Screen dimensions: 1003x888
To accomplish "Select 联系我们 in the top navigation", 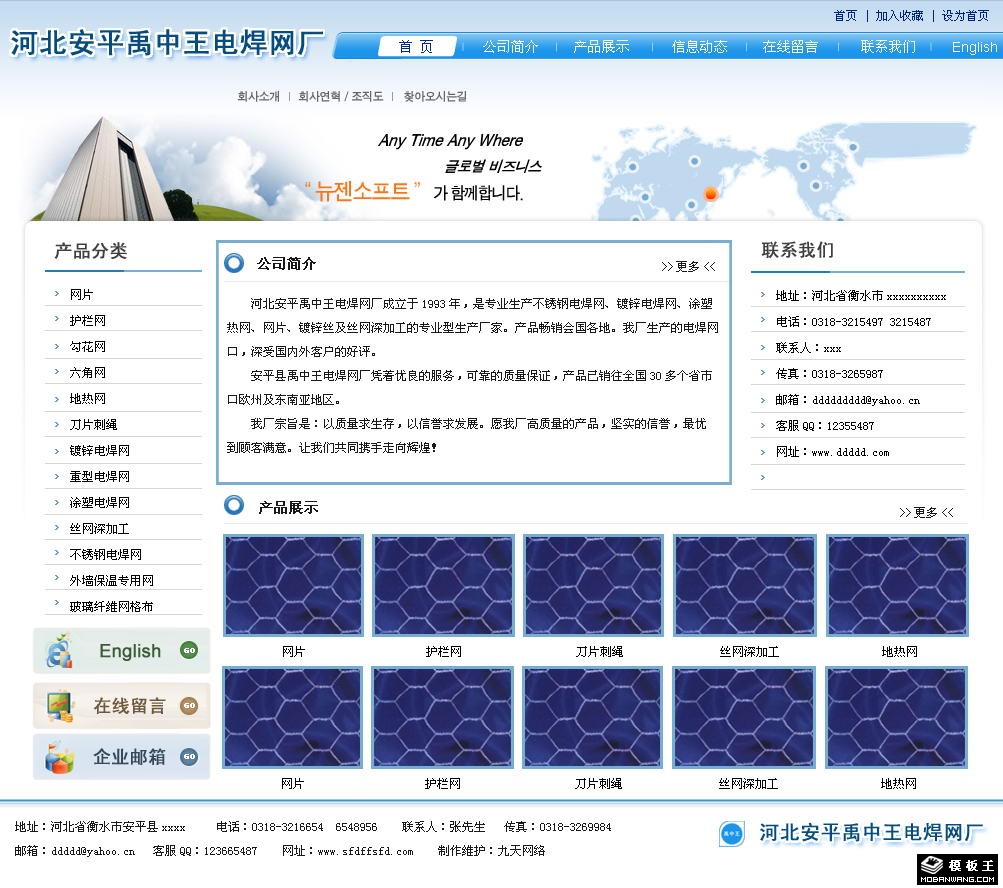I will pos(888,47).
